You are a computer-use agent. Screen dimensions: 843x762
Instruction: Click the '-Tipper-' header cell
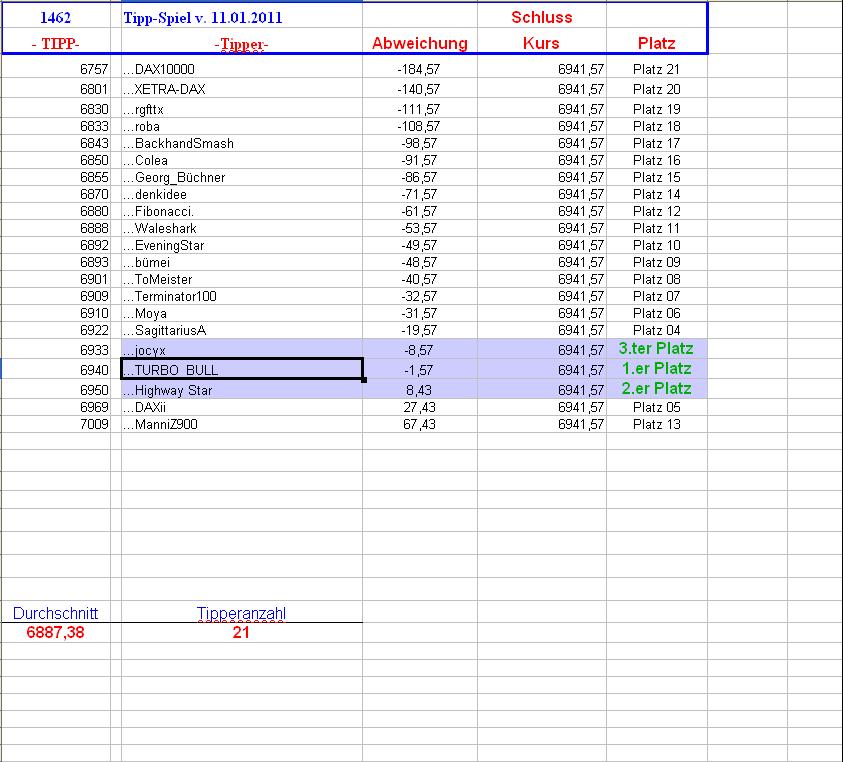pos(242,44)
